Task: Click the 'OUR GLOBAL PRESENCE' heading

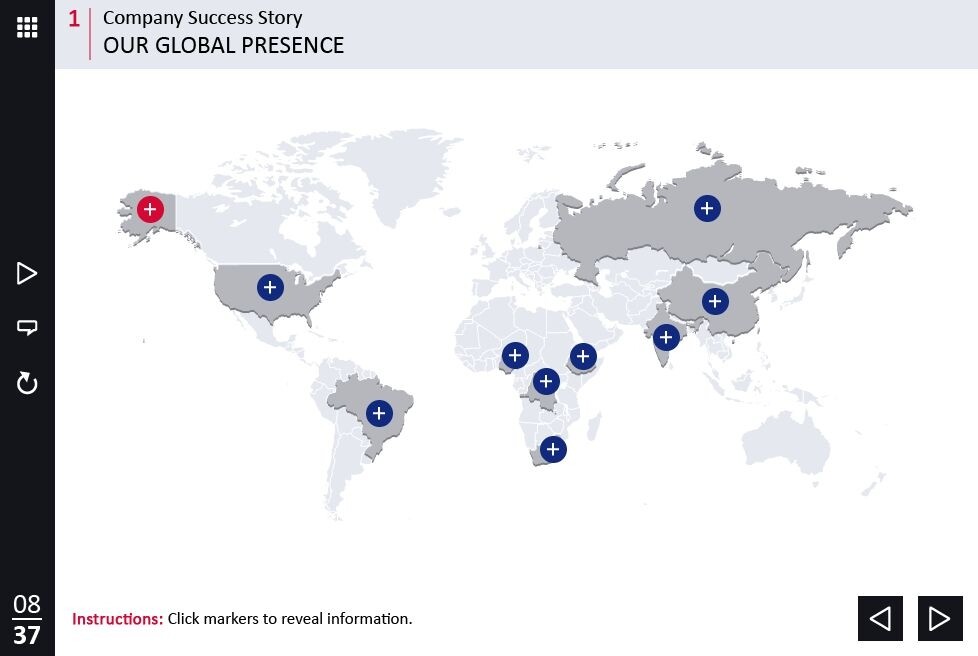Action: (223, 45)
